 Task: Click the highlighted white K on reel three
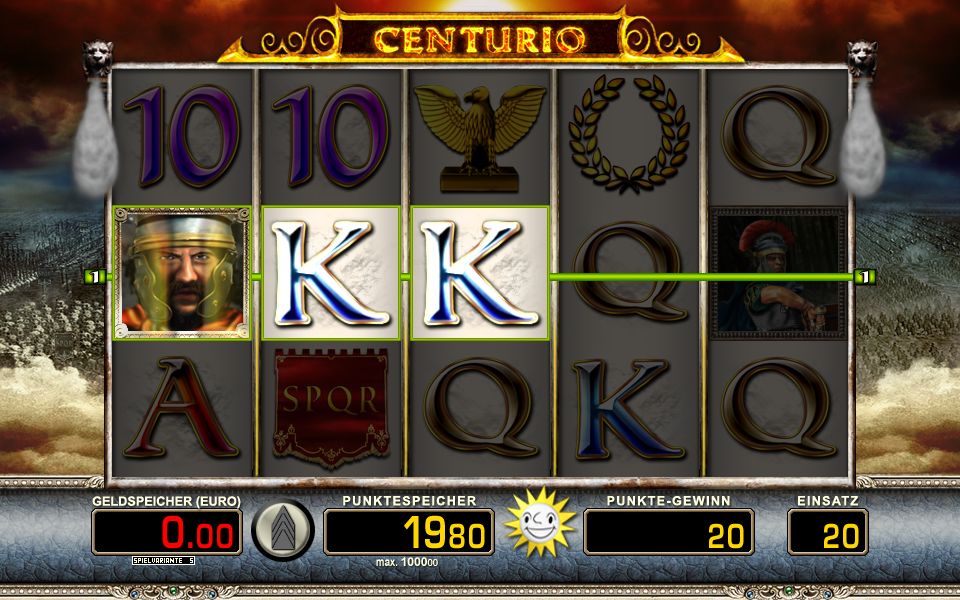pos(480,273)
